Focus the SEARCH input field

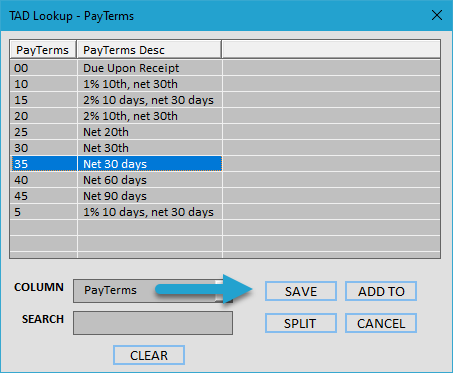[x=153, y=323]
